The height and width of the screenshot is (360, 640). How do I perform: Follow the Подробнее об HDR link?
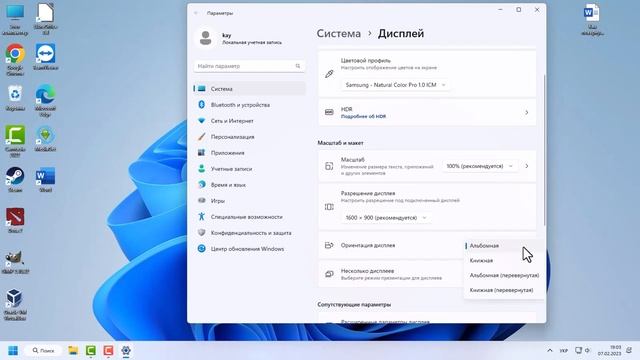click(363, 116)
